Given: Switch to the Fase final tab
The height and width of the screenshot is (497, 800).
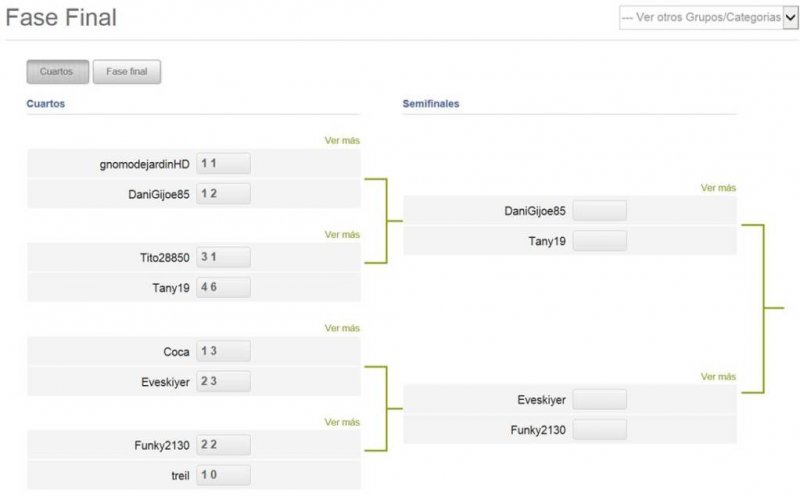Looking at the screenshot, I should pyautogui.click(x=127, y=71).
